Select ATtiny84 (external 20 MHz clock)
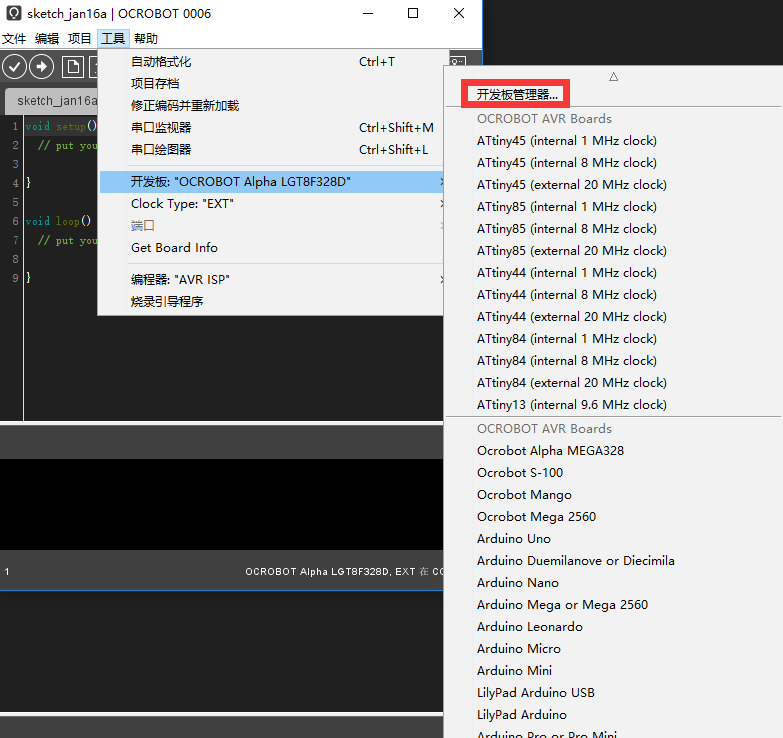The width and height of the screenshot is (783, 738). click(571, 382)
